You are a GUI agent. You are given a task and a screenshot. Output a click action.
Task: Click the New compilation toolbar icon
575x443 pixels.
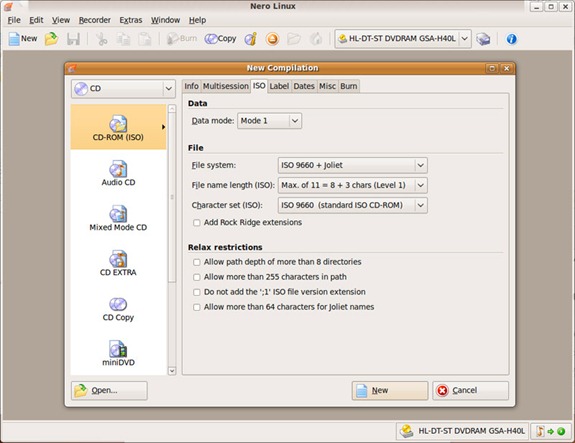23,39
